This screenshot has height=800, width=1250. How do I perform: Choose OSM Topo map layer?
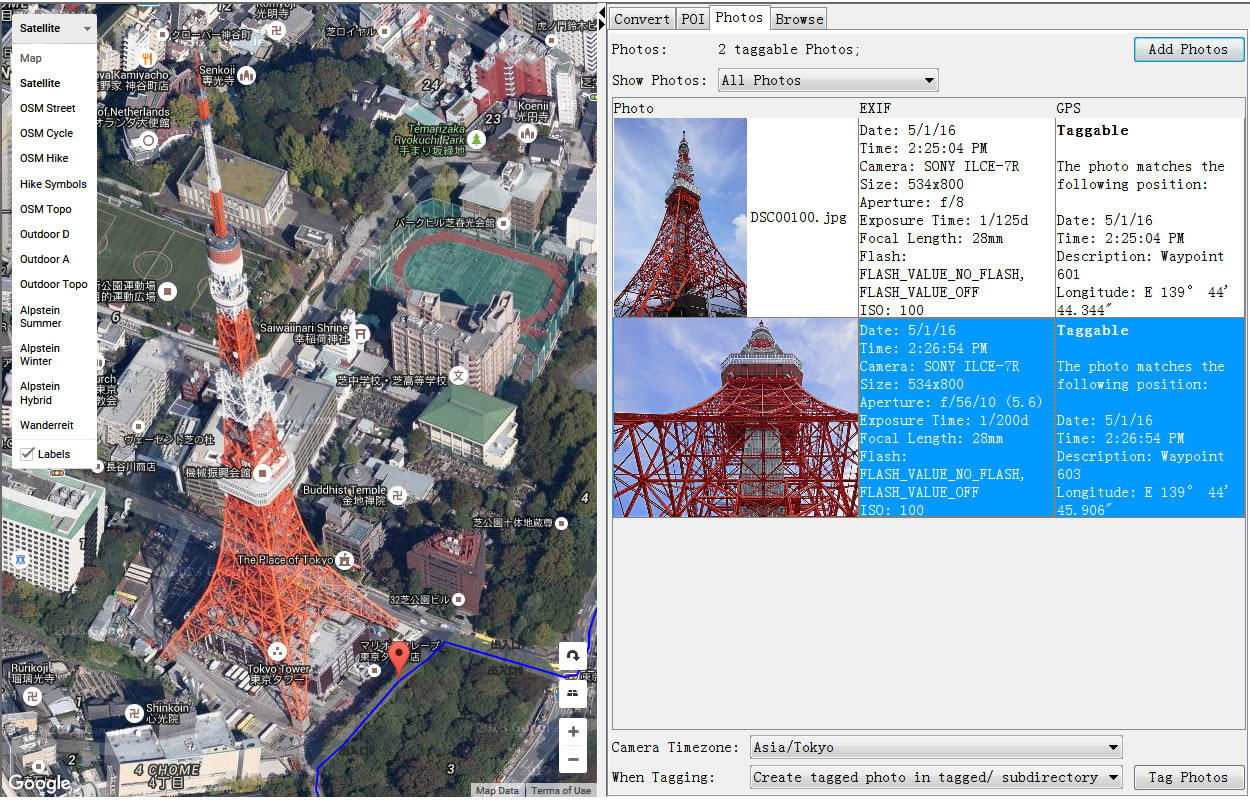click(x=46, y=209)
